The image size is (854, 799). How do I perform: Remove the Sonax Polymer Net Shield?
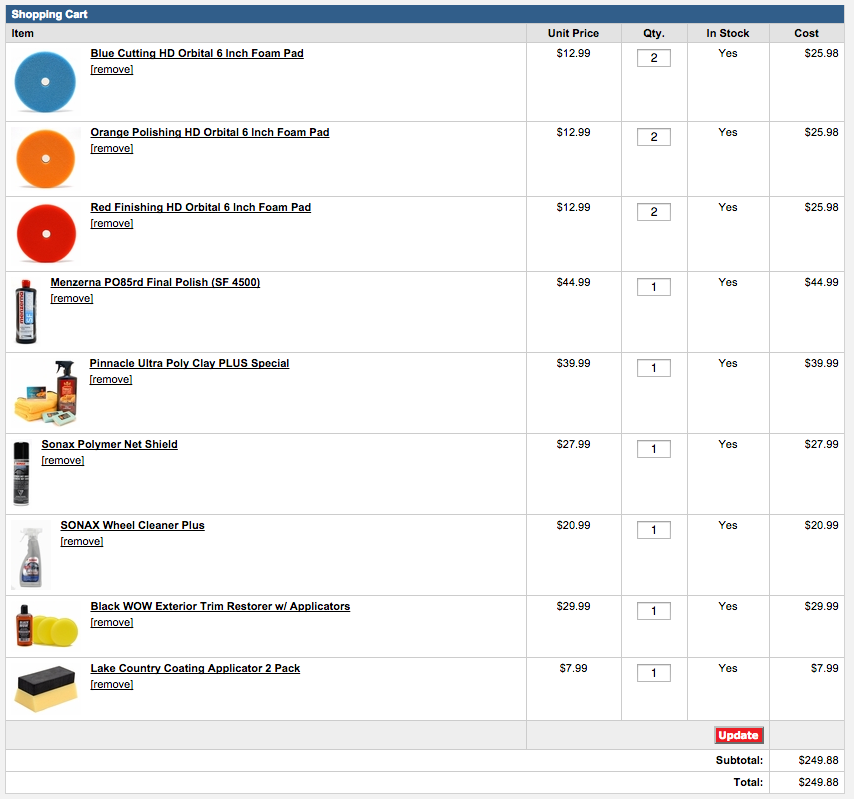63,461
